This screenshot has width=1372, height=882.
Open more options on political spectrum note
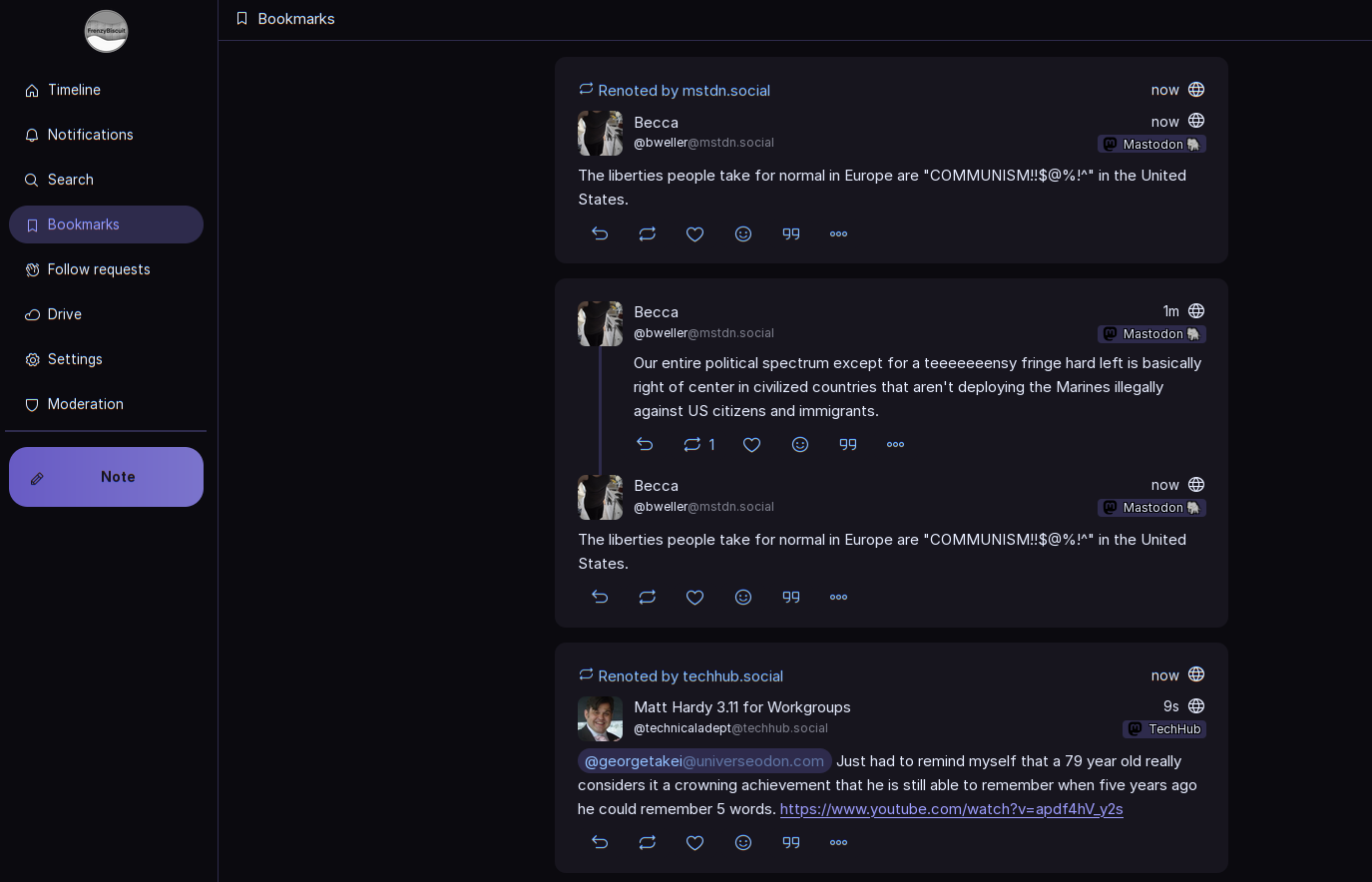click(896, 444)
